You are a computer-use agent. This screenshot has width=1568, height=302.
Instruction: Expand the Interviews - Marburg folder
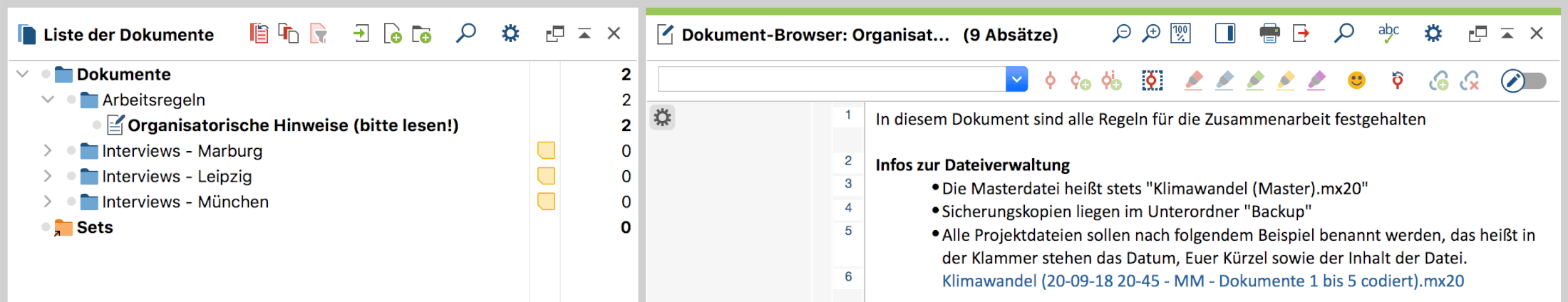coord(48,150)
